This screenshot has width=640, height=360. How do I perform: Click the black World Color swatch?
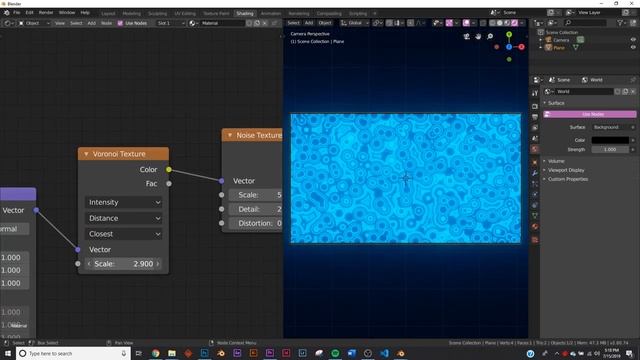point(610,140)
